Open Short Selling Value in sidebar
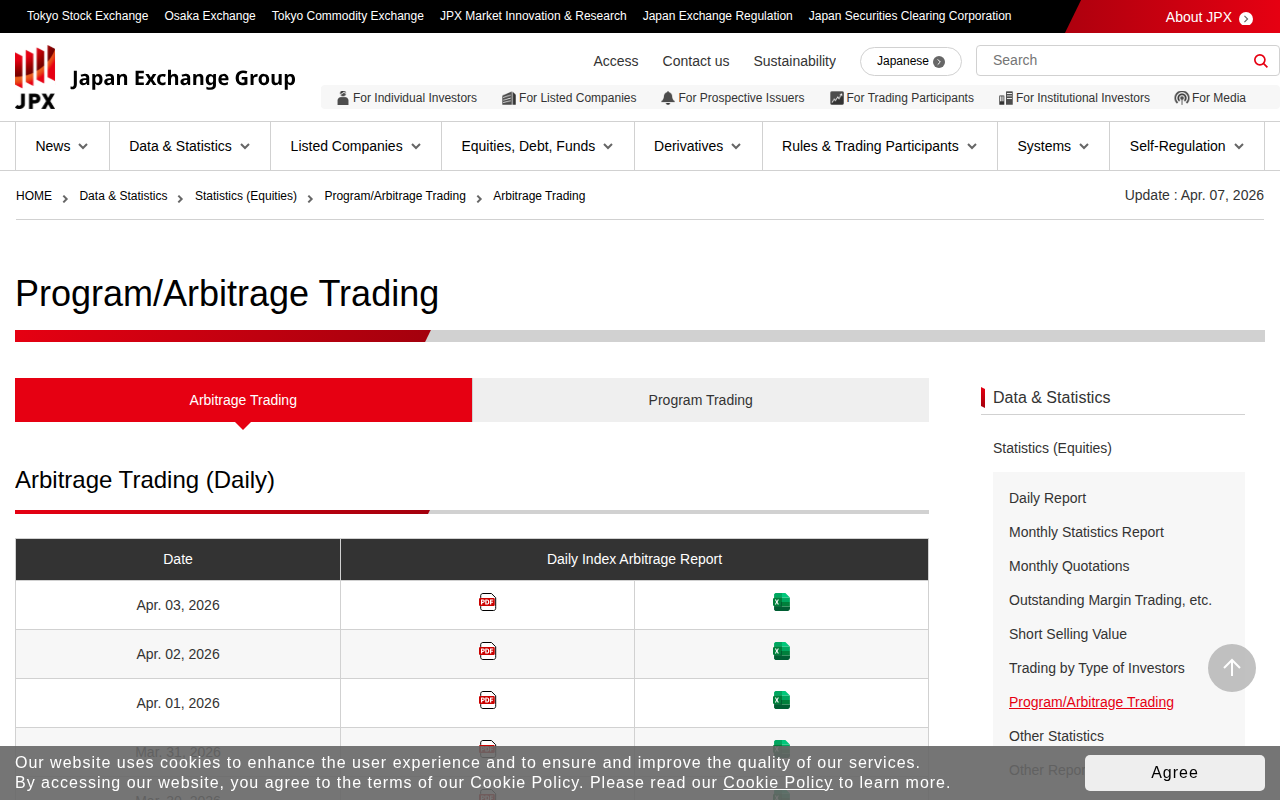Image resolution: width=1280 pixels, height=800 pixels. click(1068, 634)
